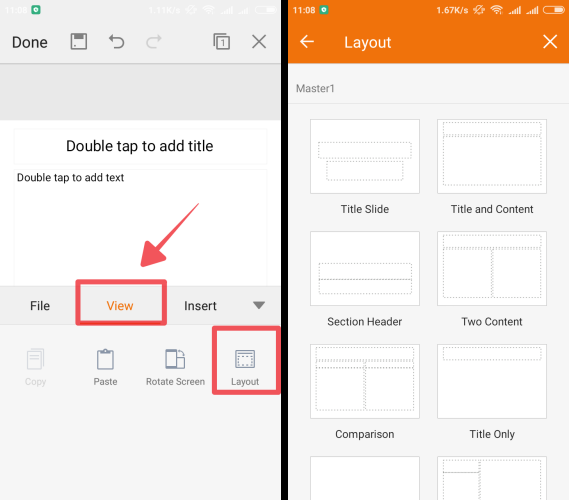Select the Title Only layout thumbnail
The width and height of the screenshot is (569, 500).
pyautogui.click(x=492, y=381)
